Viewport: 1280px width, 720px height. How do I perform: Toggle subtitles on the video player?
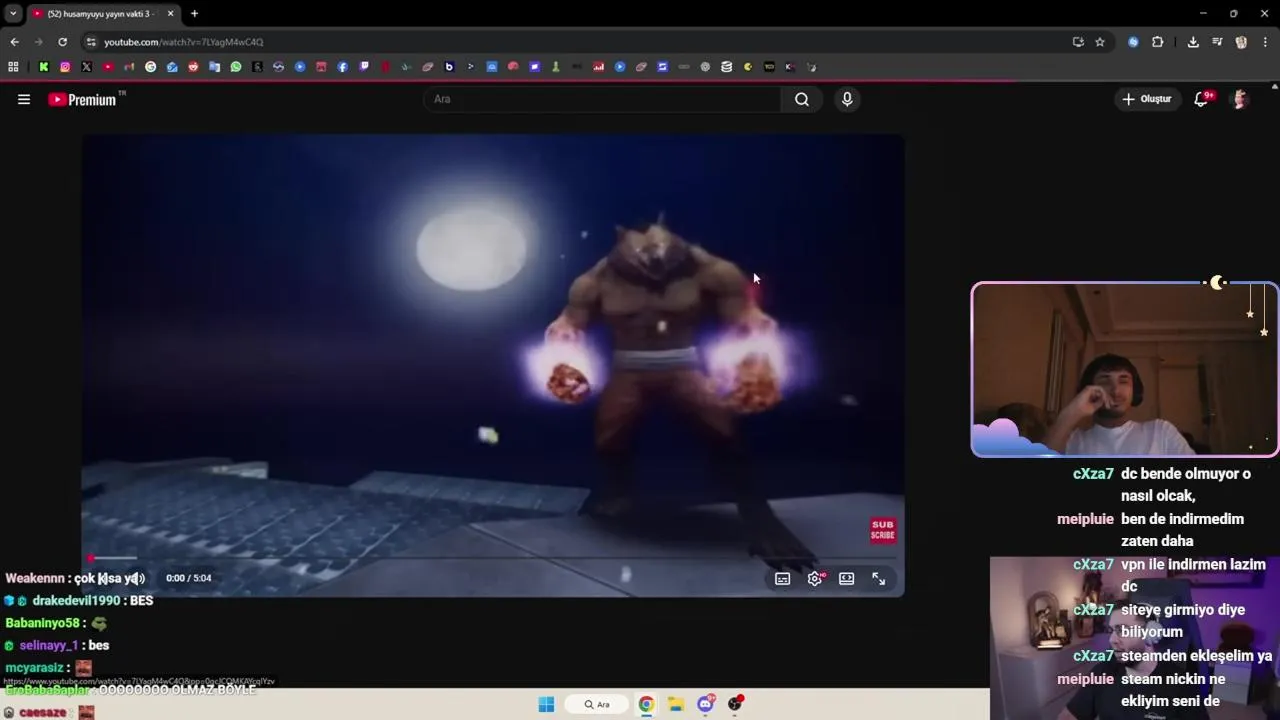point(782,578)
